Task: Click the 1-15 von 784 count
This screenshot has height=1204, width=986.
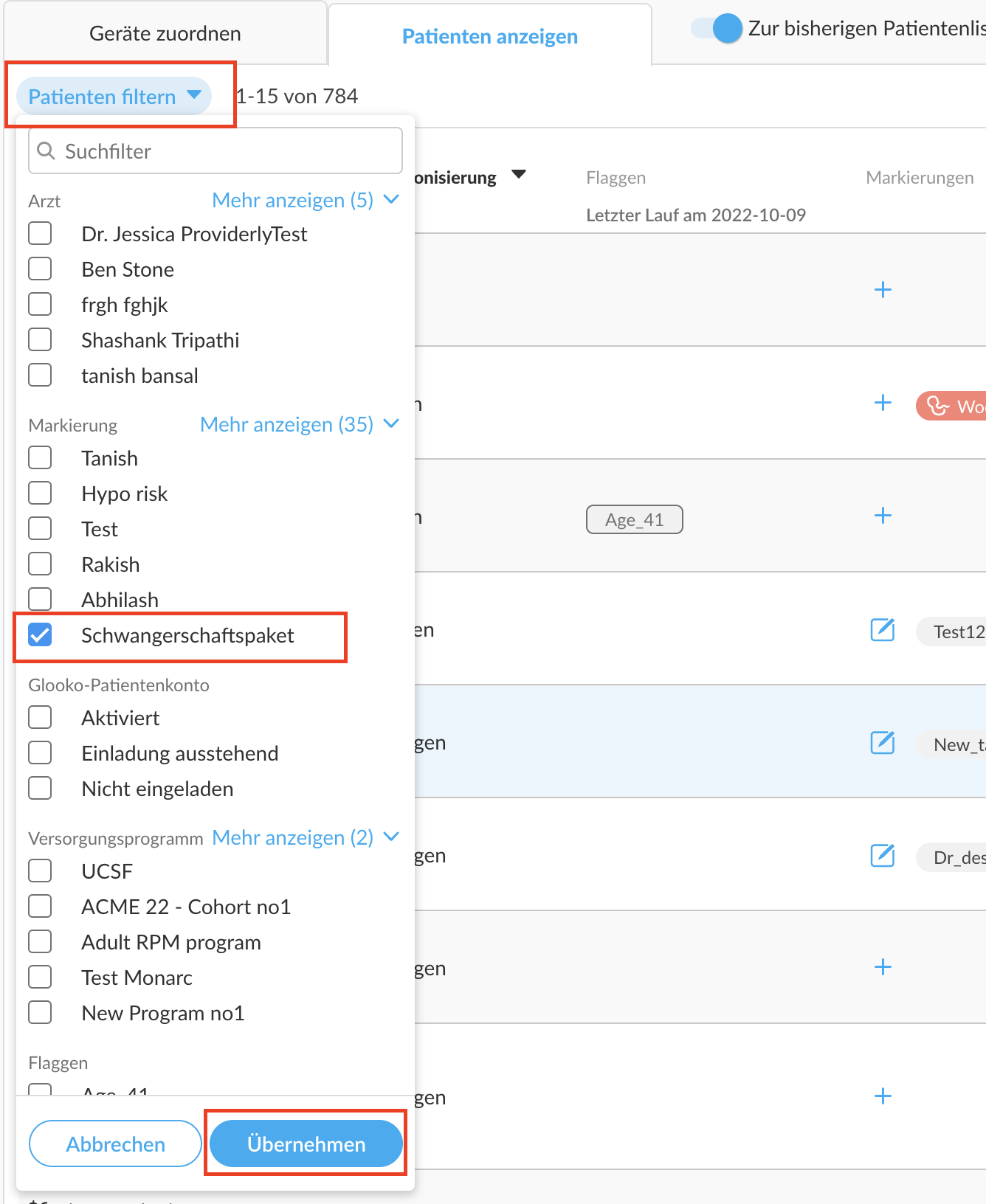Action: tap(297, 96)
